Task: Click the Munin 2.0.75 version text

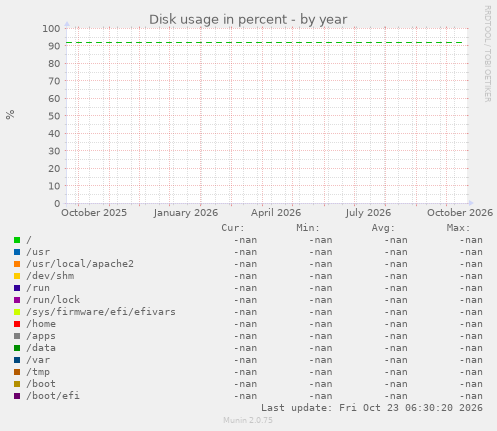Action: 248,420
